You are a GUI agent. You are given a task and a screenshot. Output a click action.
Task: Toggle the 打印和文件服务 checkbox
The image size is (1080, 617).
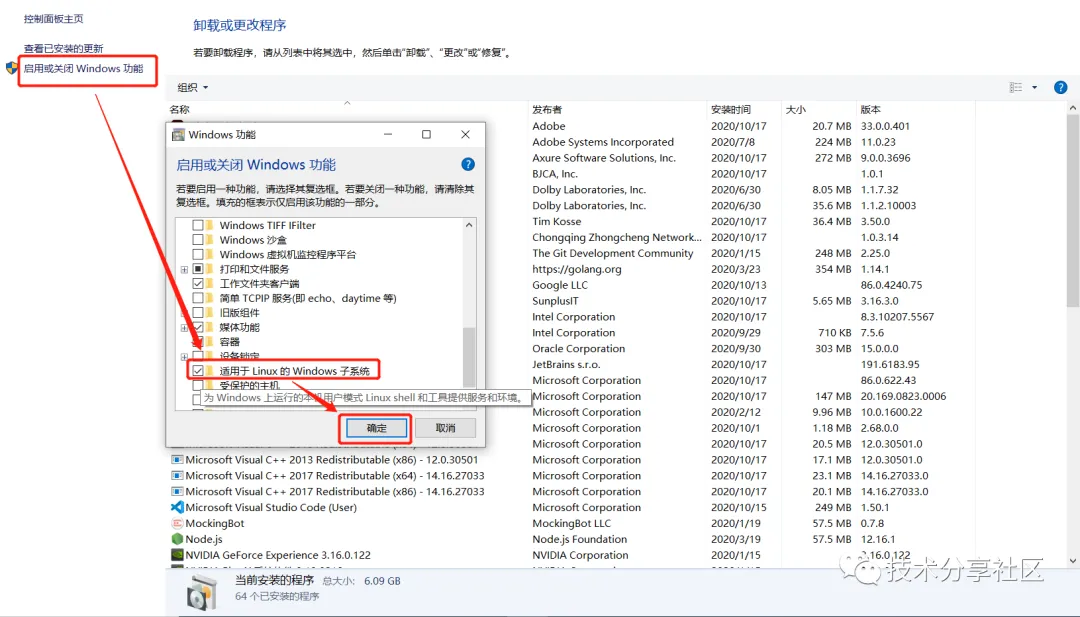198,269
